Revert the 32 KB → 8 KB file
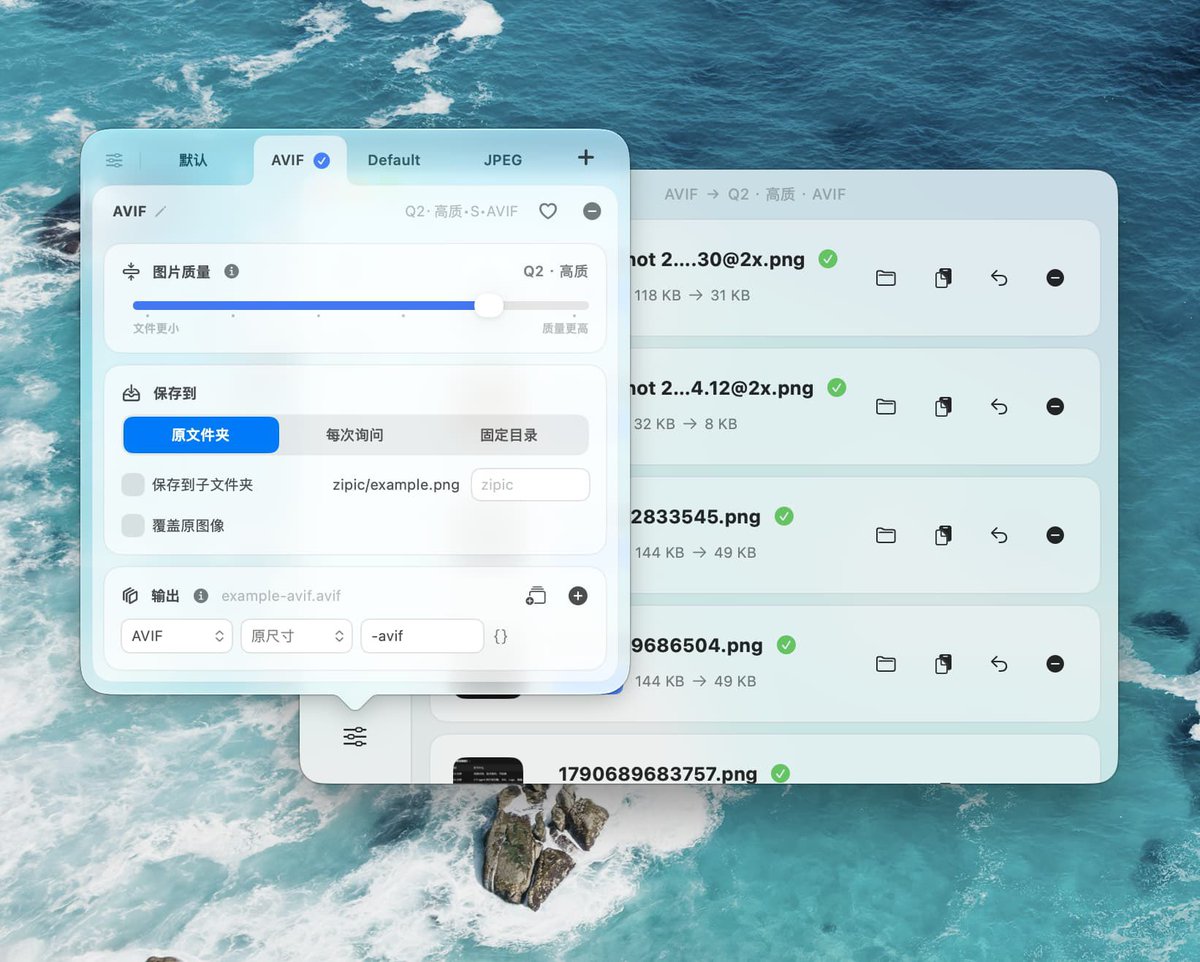Screen dimensions: 1200x962 point(999,407)
